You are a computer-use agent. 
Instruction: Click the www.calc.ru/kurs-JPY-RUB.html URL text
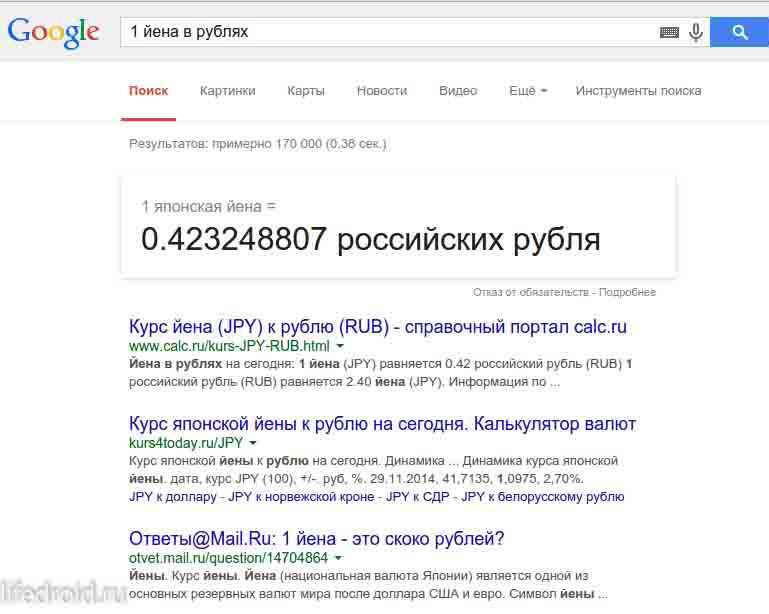coord(229,346)
